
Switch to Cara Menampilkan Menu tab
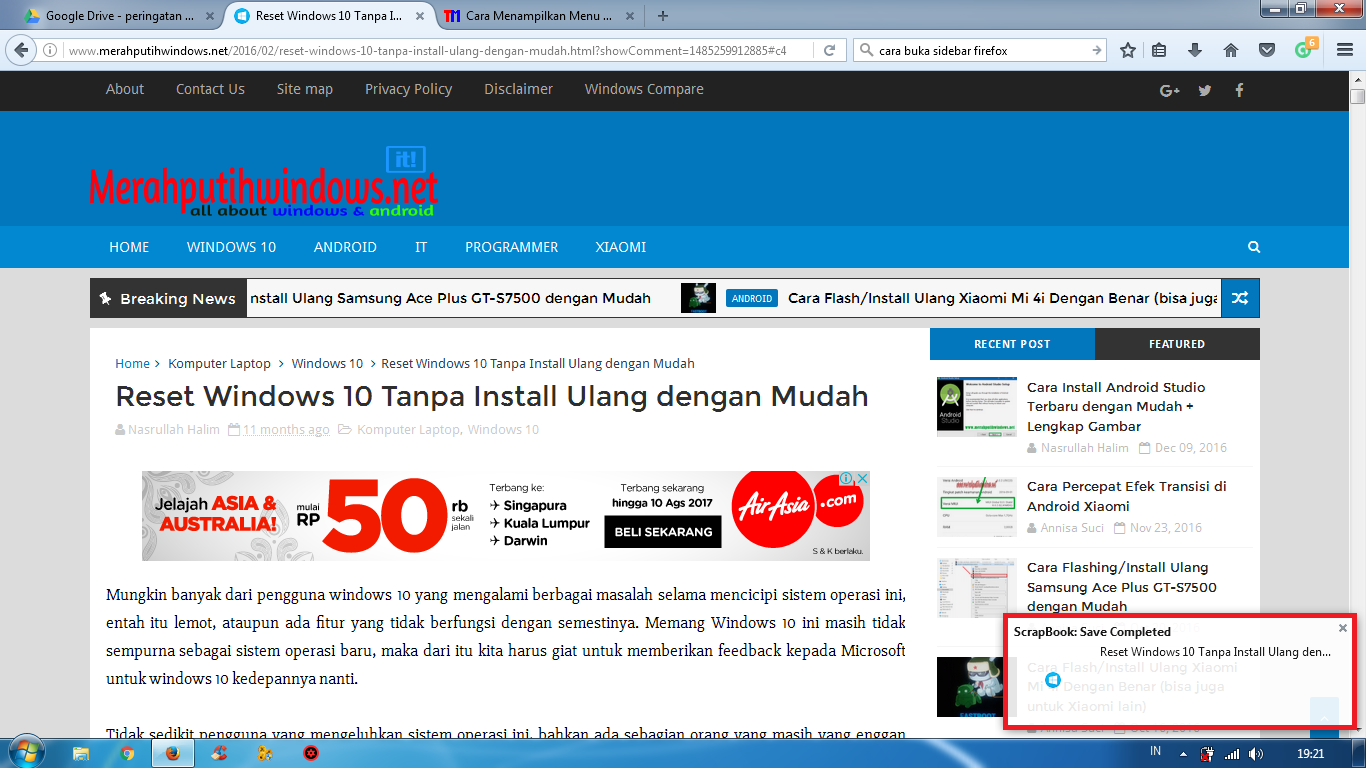(539, 16)
